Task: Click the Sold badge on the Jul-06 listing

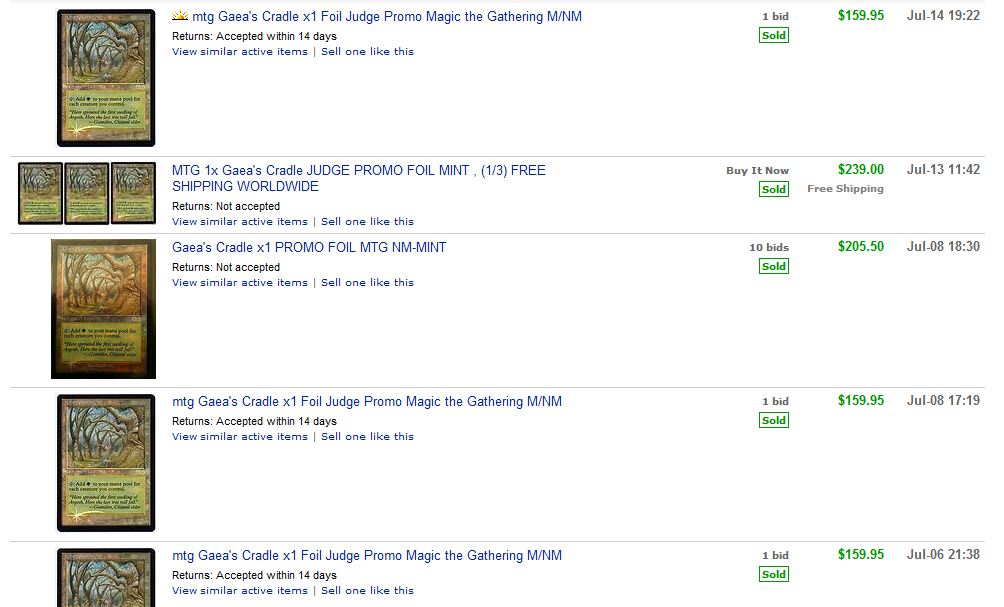Action: 774,574
